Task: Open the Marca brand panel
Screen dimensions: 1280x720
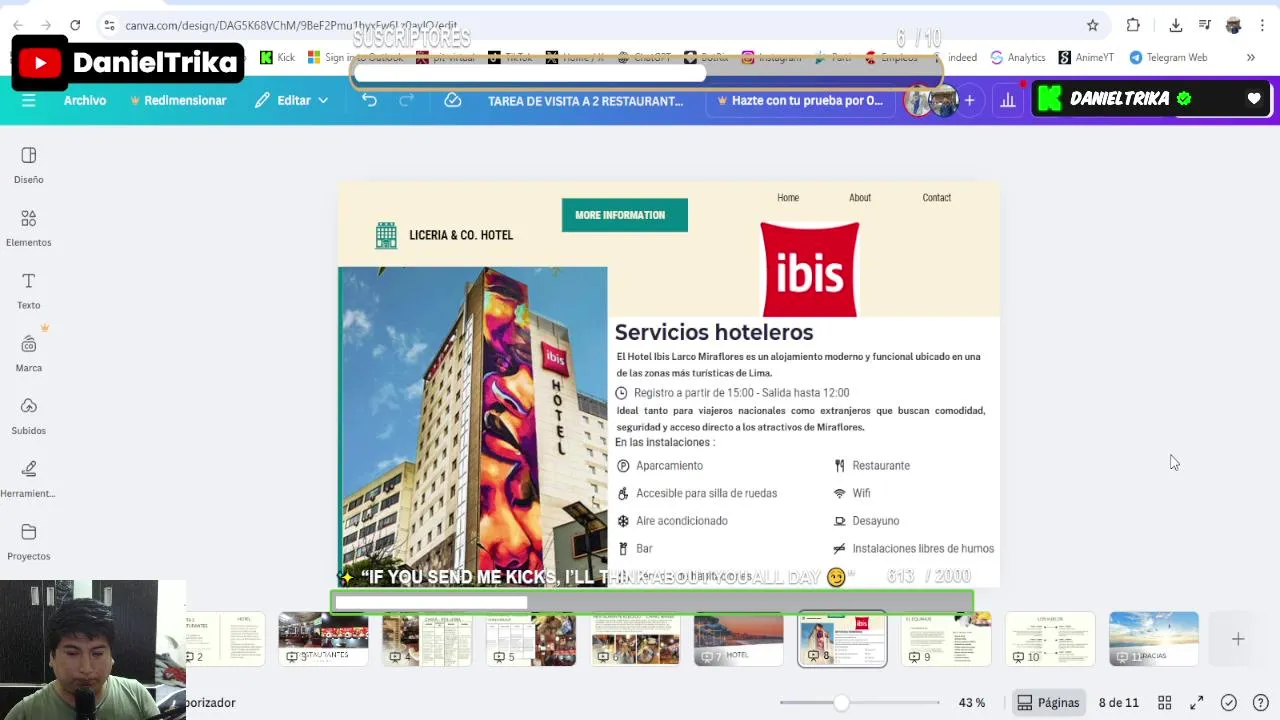Action: (x=28, y=354)
